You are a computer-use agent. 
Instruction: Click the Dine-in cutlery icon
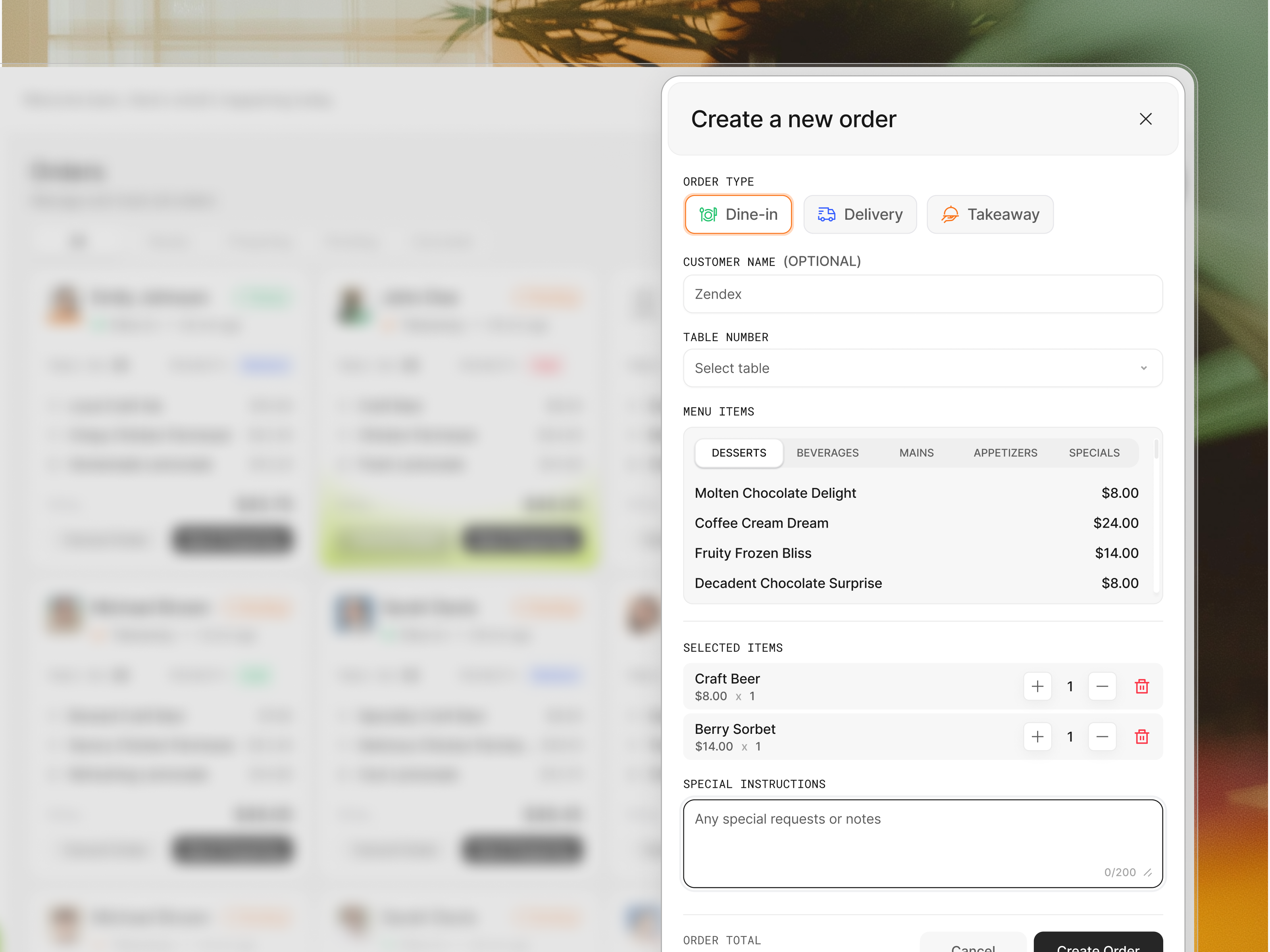(x=708, y=214)
